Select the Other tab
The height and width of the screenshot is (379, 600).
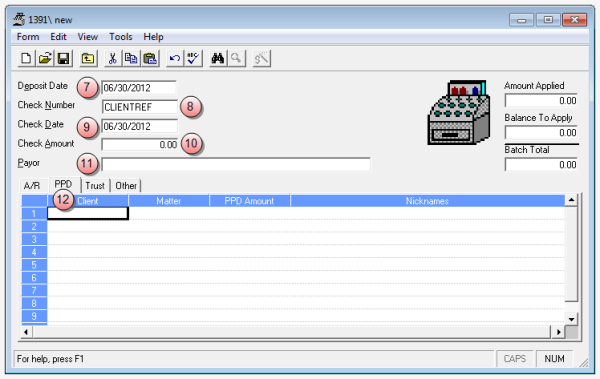click(126, 186)
